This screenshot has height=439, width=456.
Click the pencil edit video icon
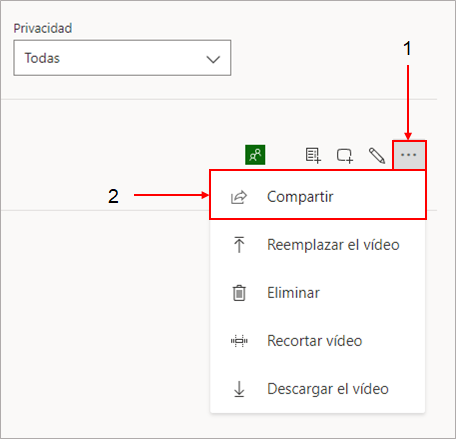(377, 155)
